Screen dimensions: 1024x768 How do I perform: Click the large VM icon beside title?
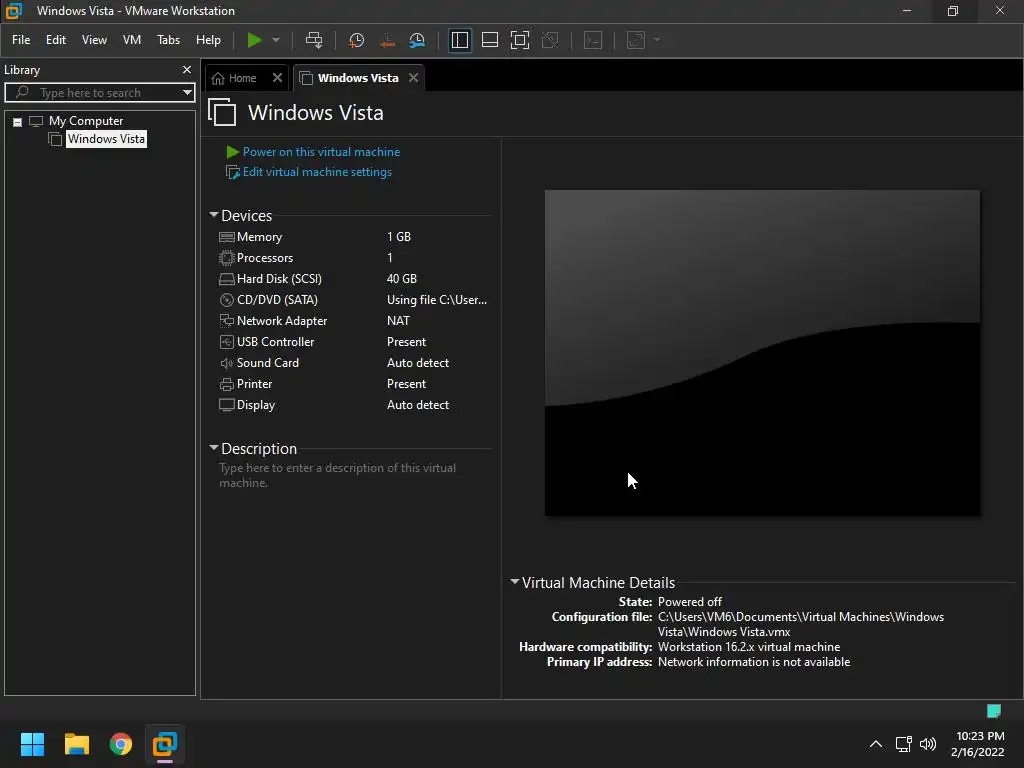[222, 112]
